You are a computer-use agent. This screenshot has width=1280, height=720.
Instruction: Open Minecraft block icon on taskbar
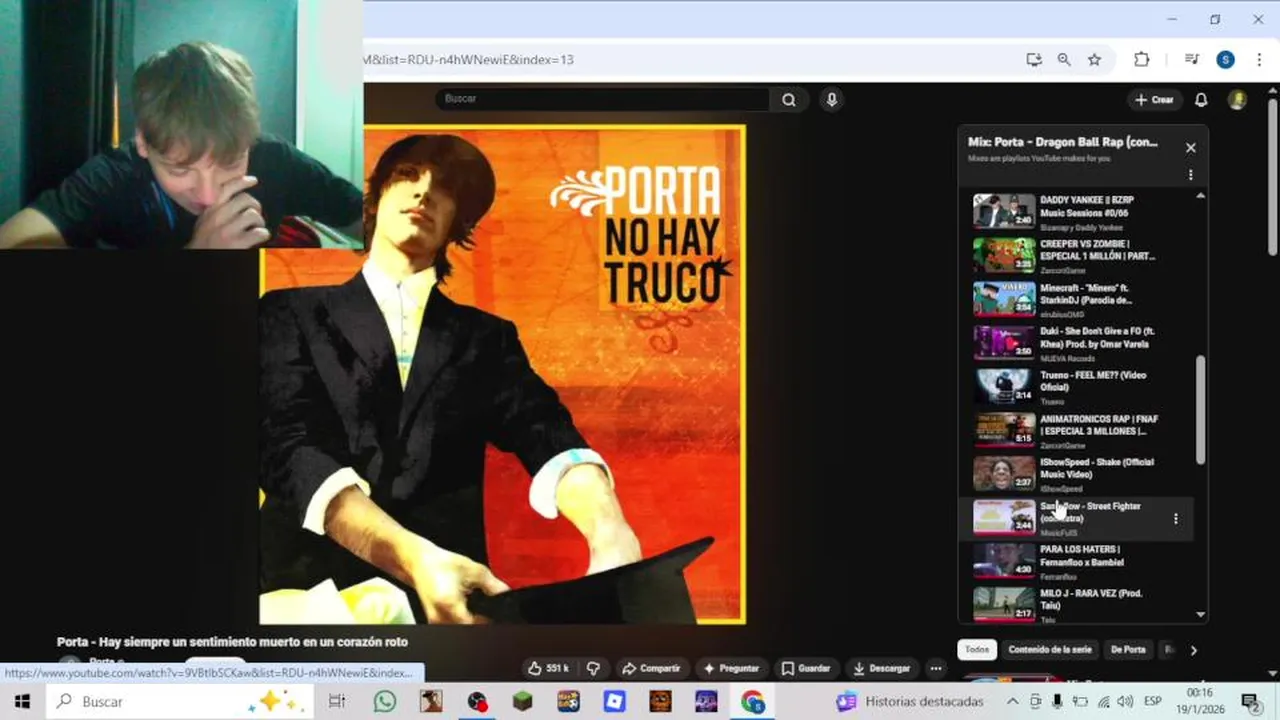pos(523,702)
